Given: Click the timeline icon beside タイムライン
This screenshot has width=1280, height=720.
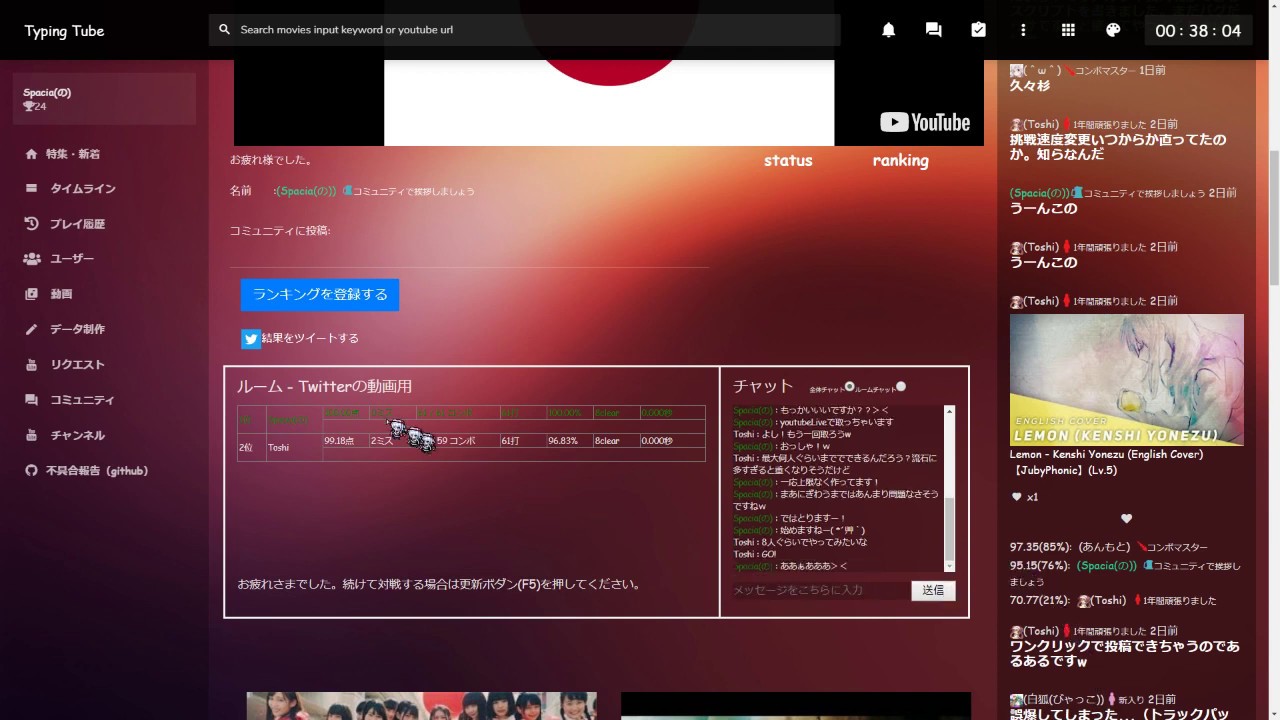Looking at the screenshot, I should pos(31,188).
